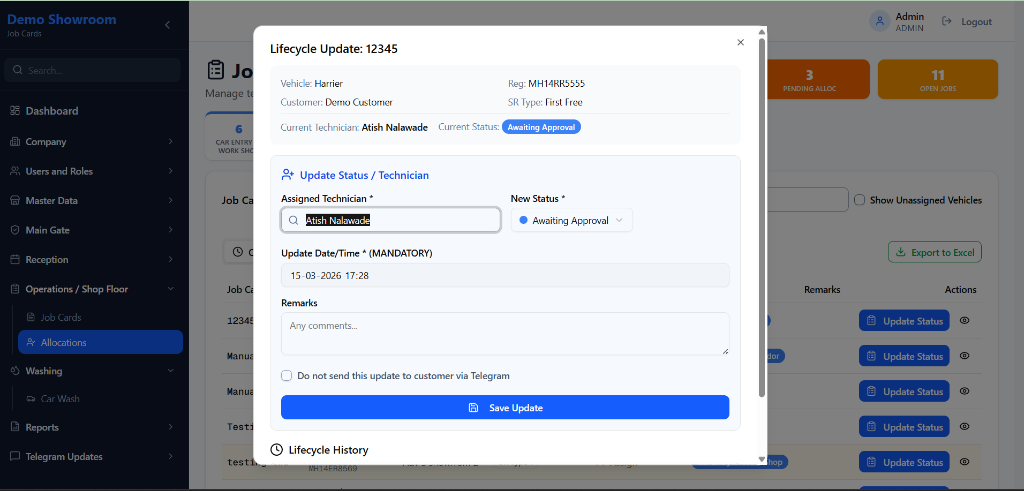Click the Company building icon
Image resolution: width=1024 pixels, height=491 pixels.
tap(15, 142)
